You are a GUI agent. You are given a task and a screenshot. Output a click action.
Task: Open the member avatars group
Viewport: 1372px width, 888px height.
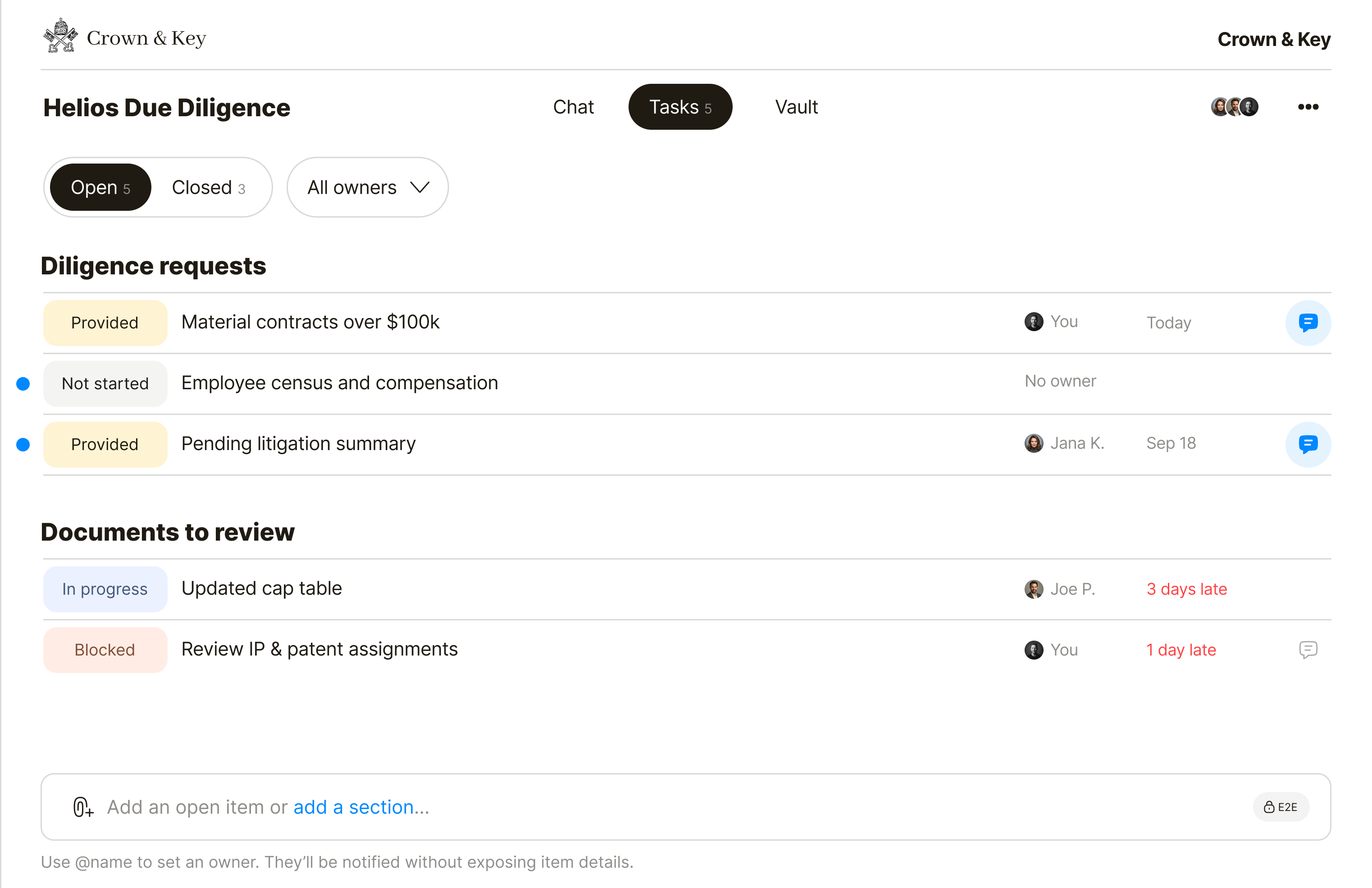1234,107
